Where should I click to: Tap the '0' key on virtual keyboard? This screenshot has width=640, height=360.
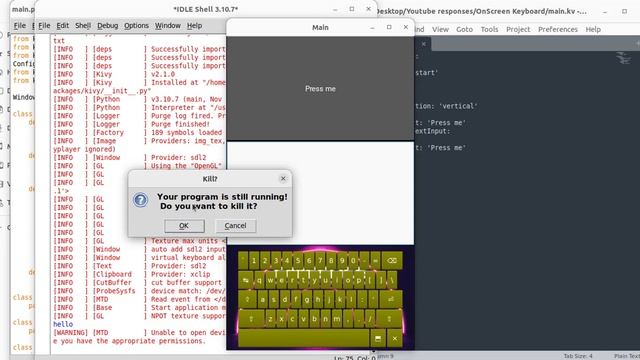pos(353,260)
